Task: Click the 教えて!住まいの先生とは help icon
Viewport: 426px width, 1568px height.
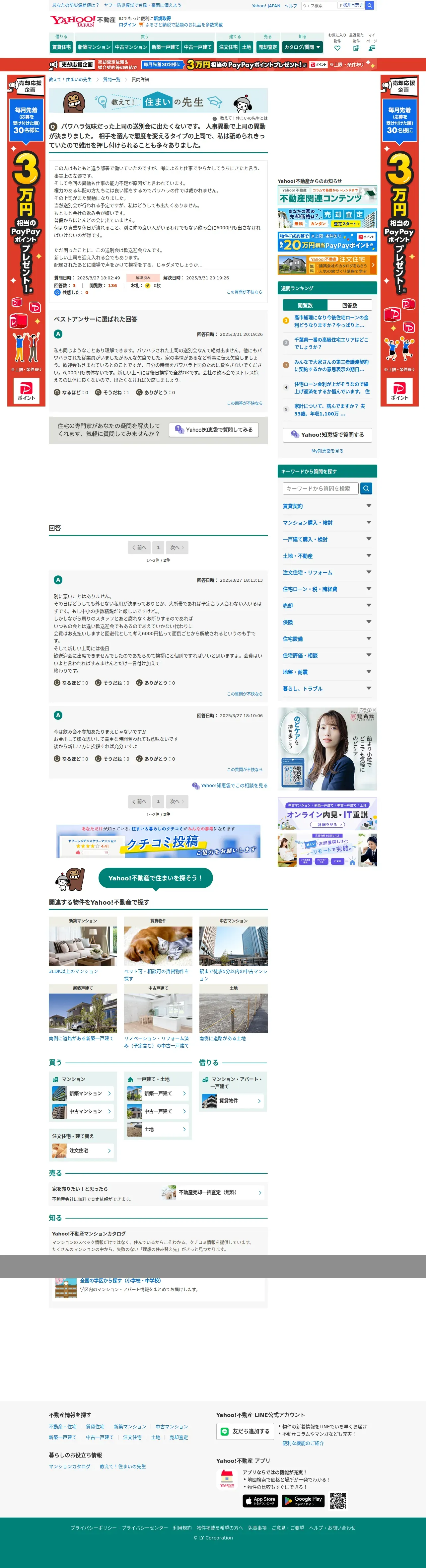Action: [x=215, y=119]
